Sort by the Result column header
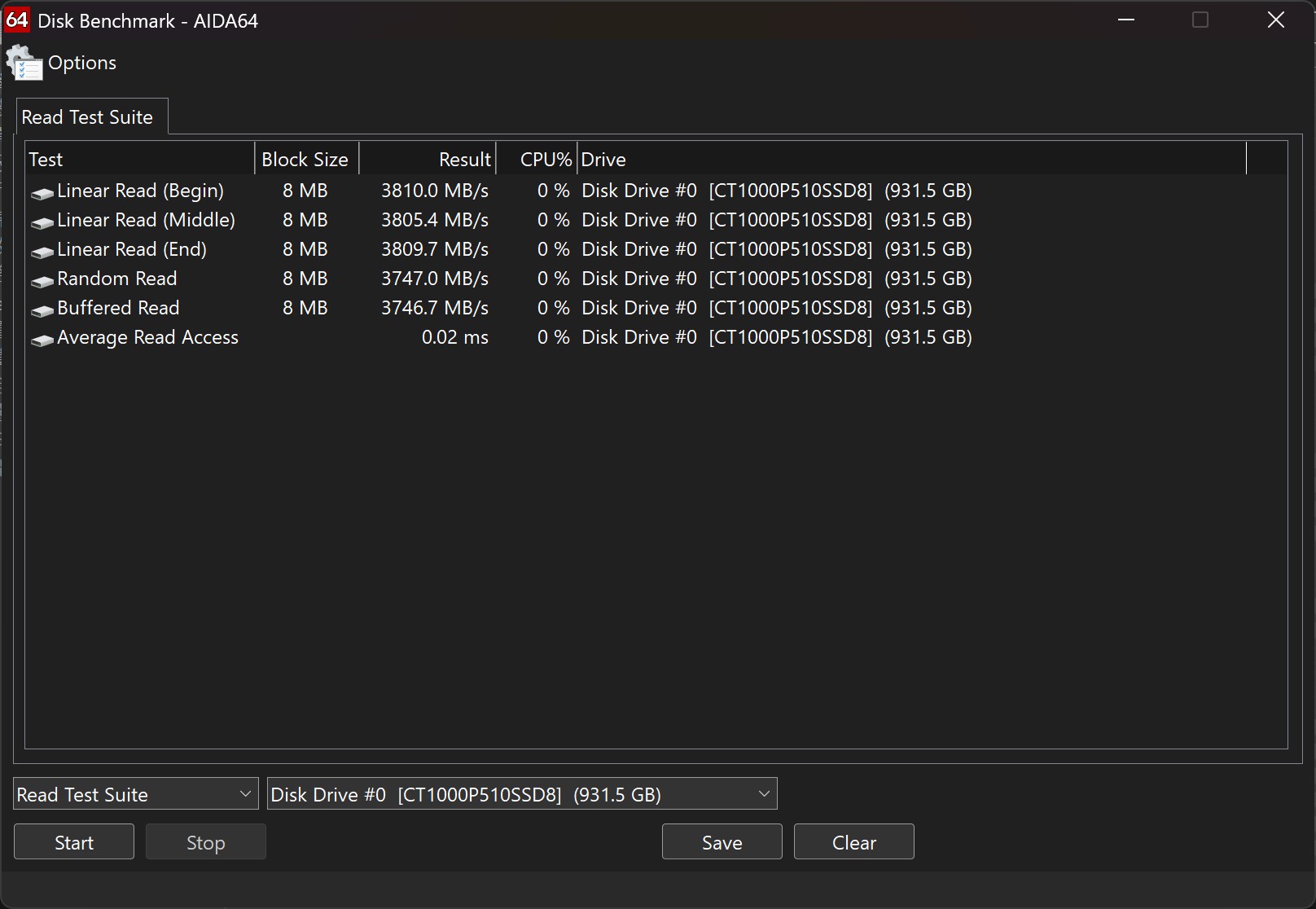The width and height of the screenshot is (1316, 909). 428,159
